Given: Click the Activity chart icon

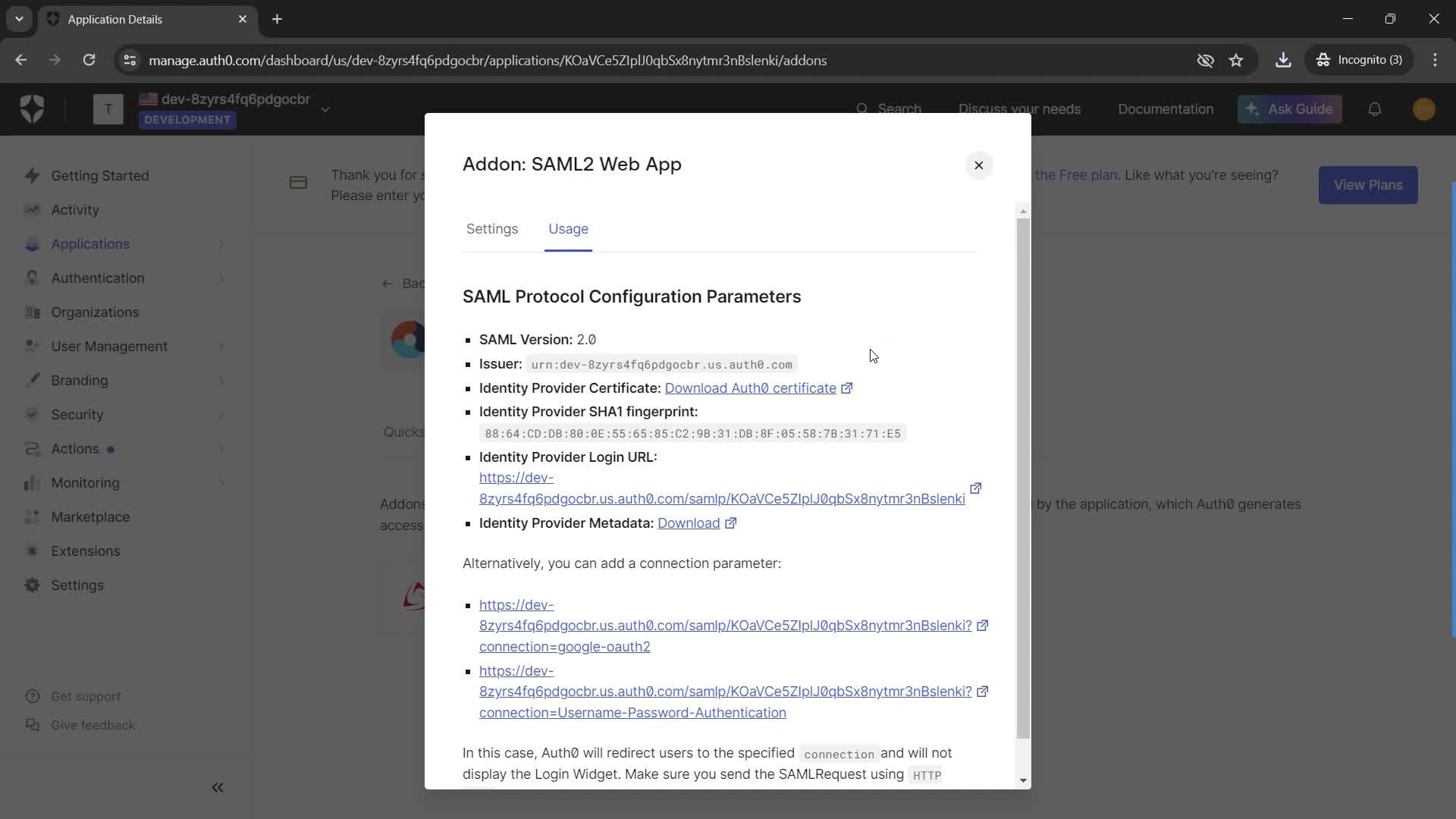Looking at the screenshot, I should (32, 210).
